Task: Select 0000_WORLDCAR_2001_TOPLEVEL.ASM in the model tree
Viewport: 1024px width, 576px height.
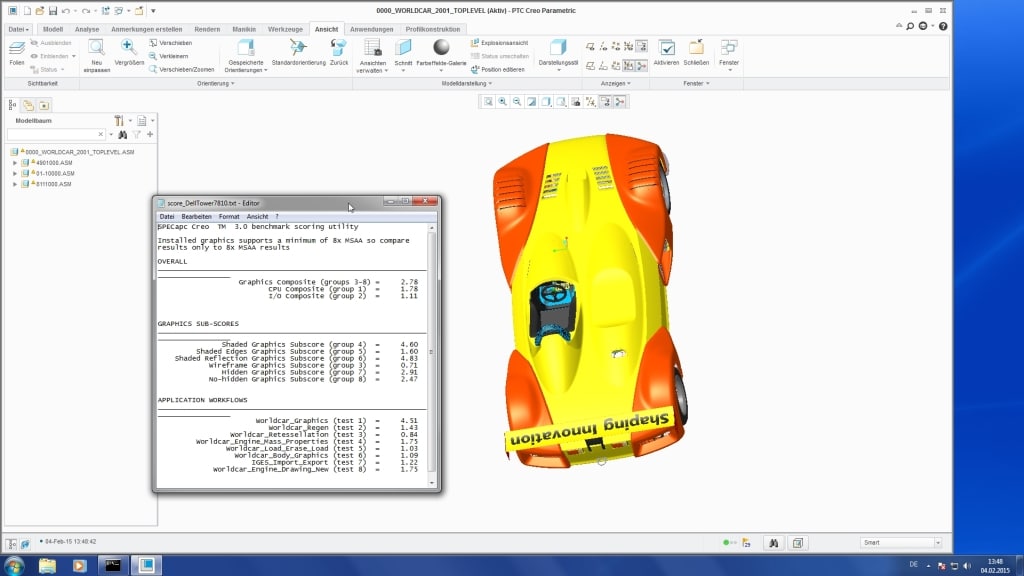Action: pyautogui.click(x=80, y=152)
